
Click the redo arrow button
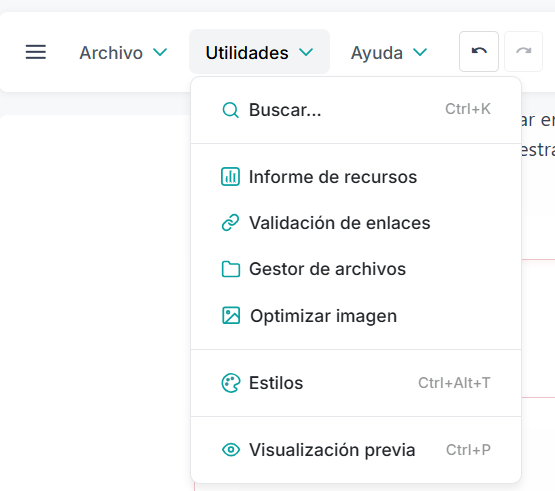coord(523,51)
